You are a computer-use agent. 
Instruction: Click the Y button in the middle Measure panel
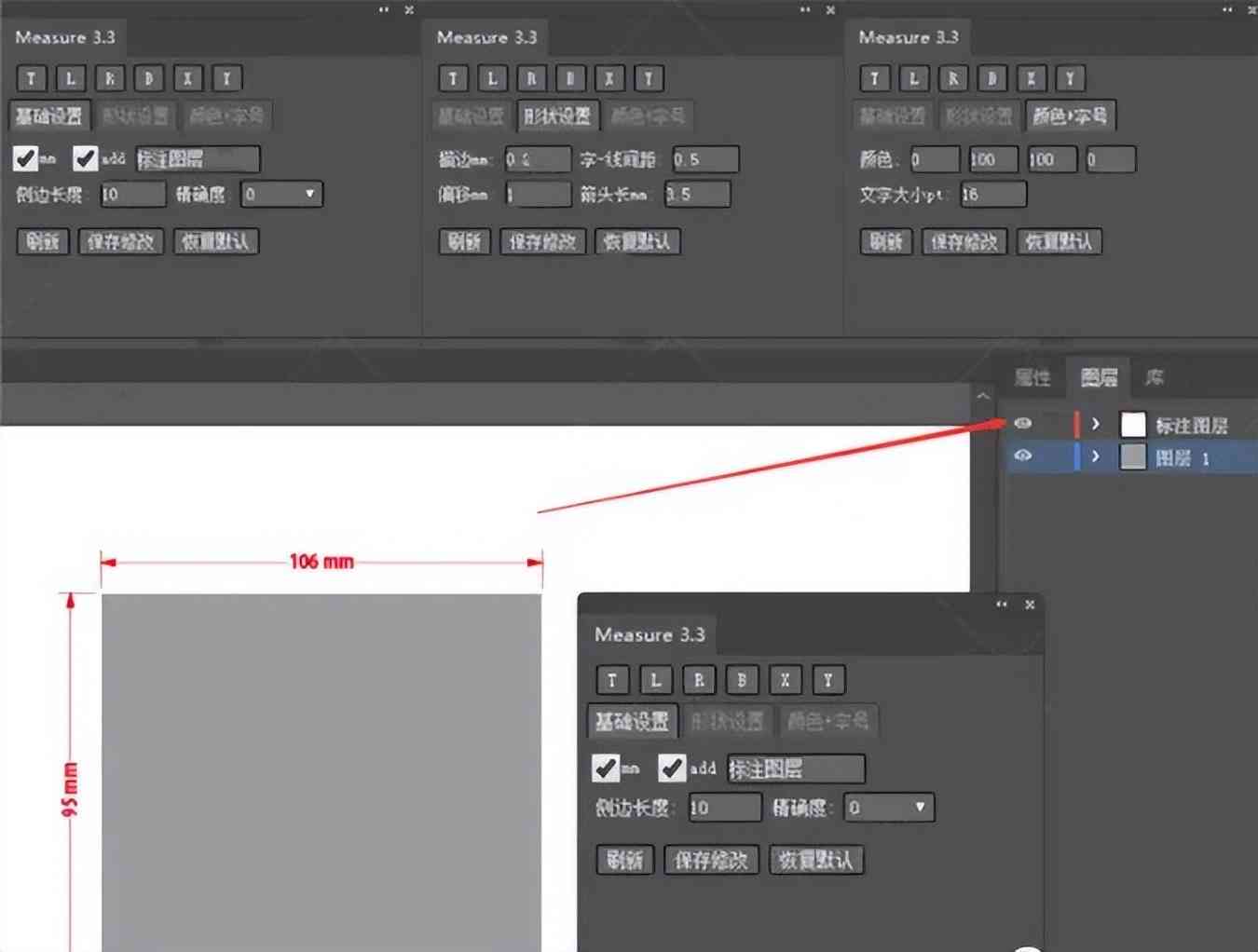(649, 78)
